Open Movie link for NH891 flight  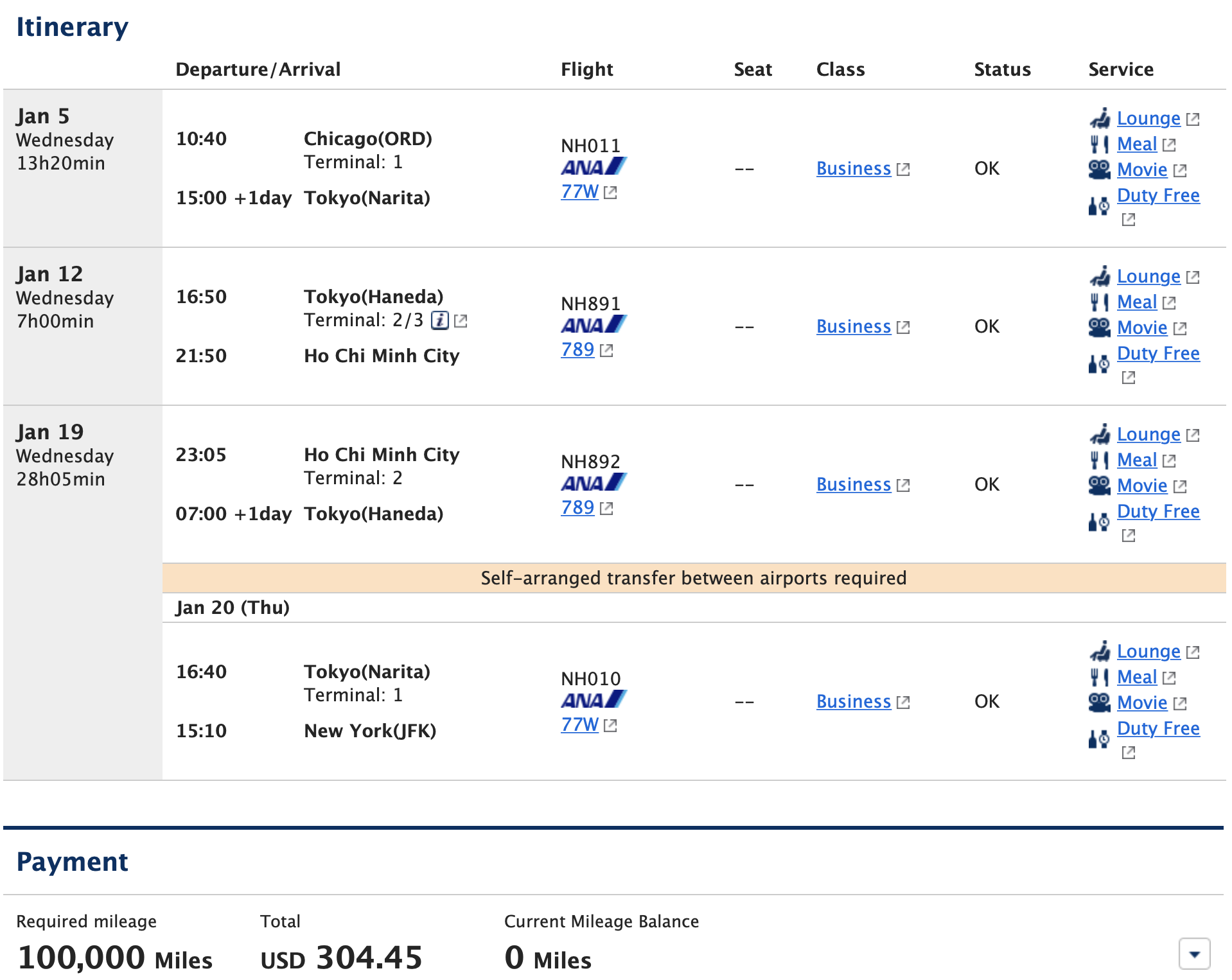click(1142, 328)
